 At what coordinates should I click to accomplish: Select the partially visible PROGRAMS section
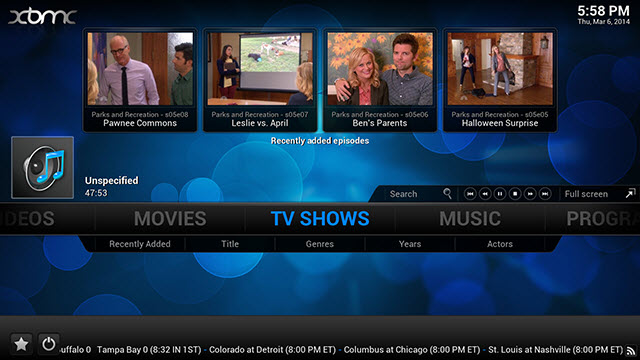click(603, 218)
